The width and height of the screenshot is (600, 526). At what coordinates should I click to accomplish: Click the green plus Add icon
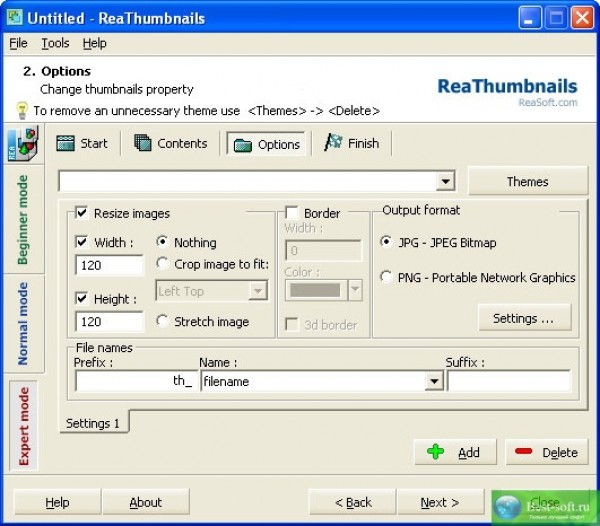pyautogui.click(x=435, y=452)
